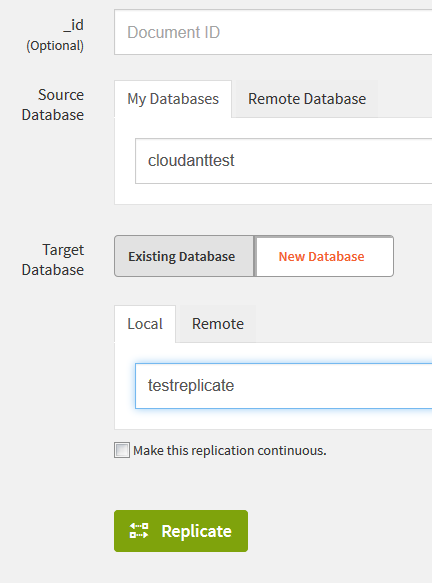Select the Local target tab

click(145, 324)
